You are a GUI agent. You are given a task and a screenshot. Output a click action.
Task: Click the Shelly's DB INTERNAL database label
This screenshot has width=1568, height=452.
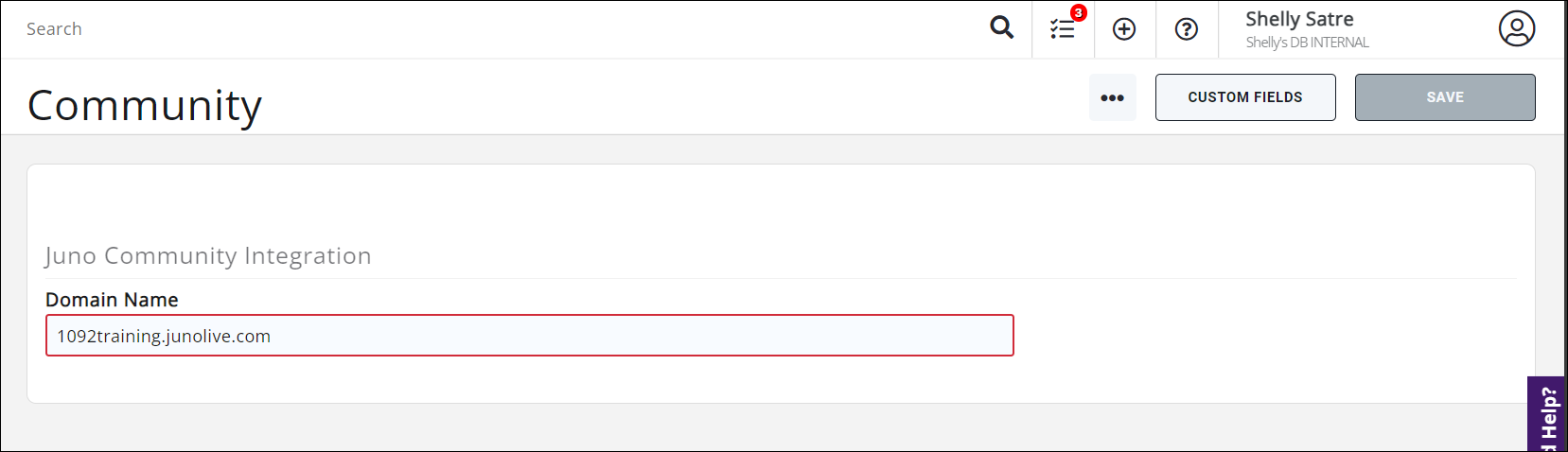tap(1307, 43)
